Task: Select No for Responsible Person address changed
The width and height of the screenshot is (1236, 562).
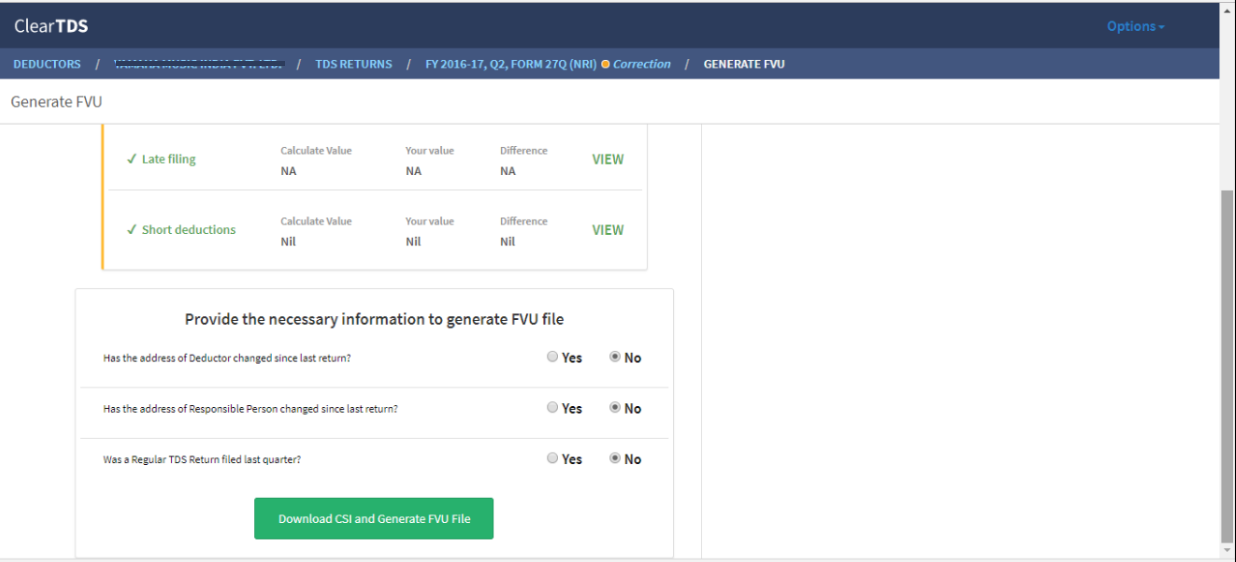Action: [x=615, y=408]
